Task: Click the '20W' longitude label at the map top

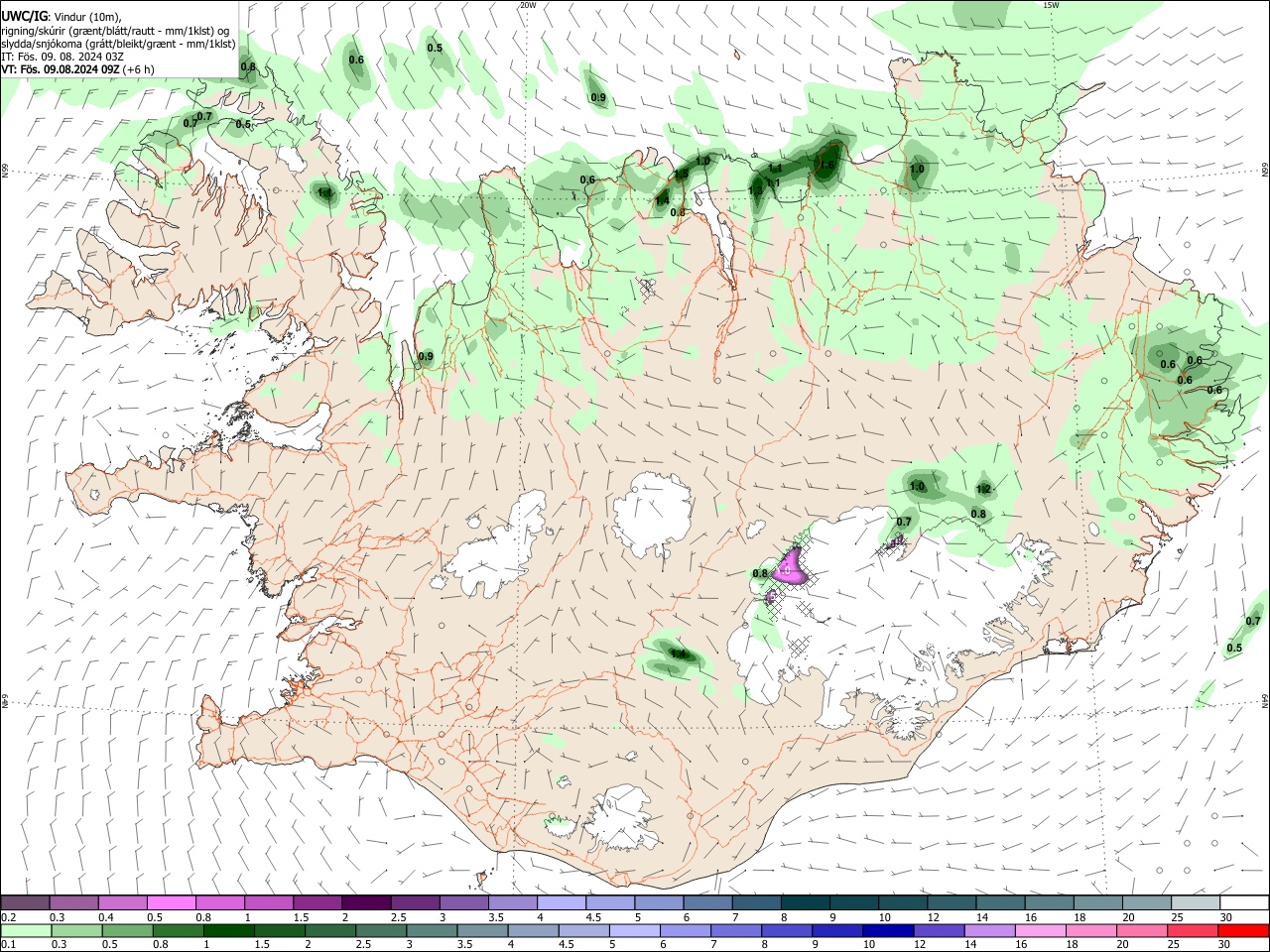Action: point(528,5)
